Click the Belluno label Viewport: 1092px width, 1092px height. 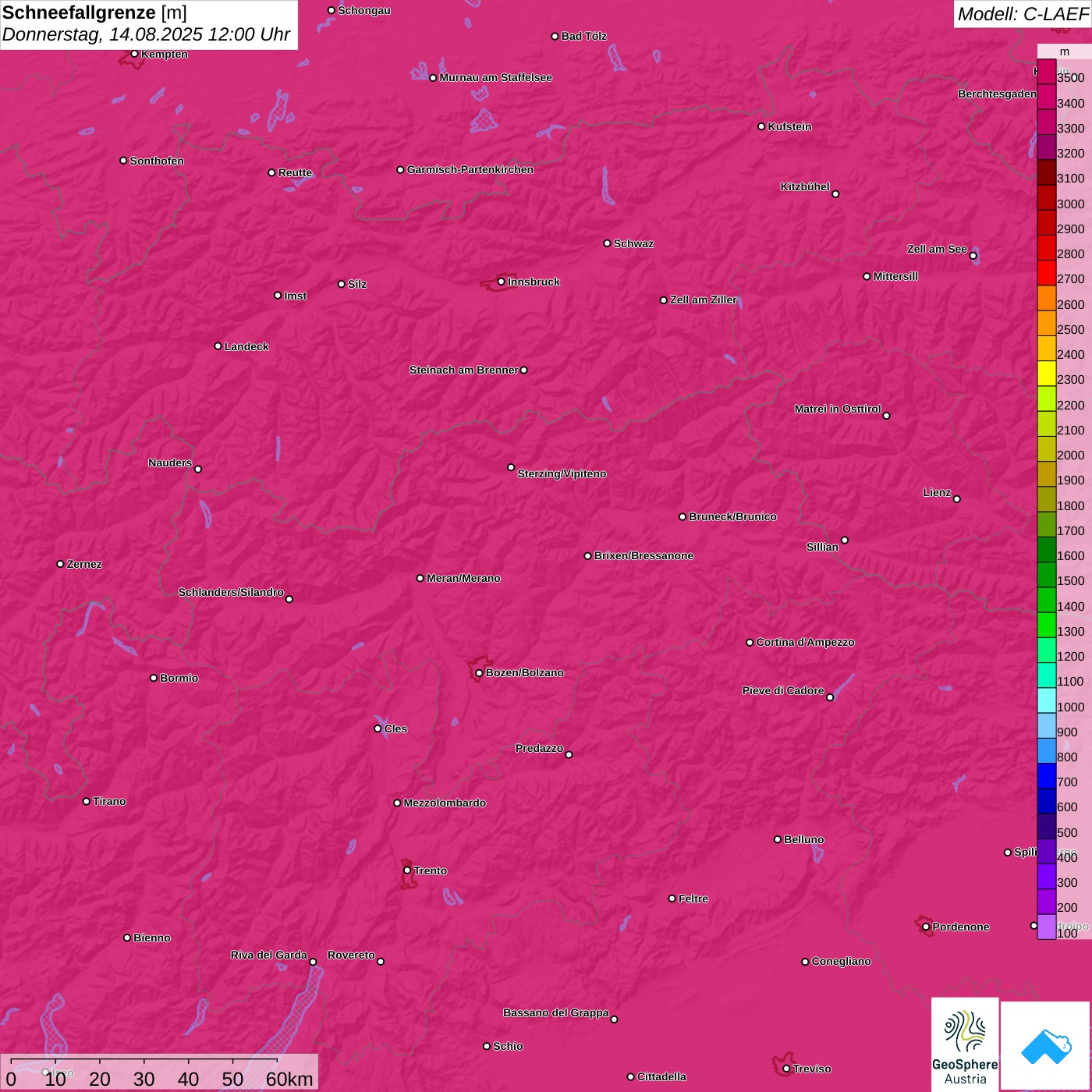[x=803, y=839]
